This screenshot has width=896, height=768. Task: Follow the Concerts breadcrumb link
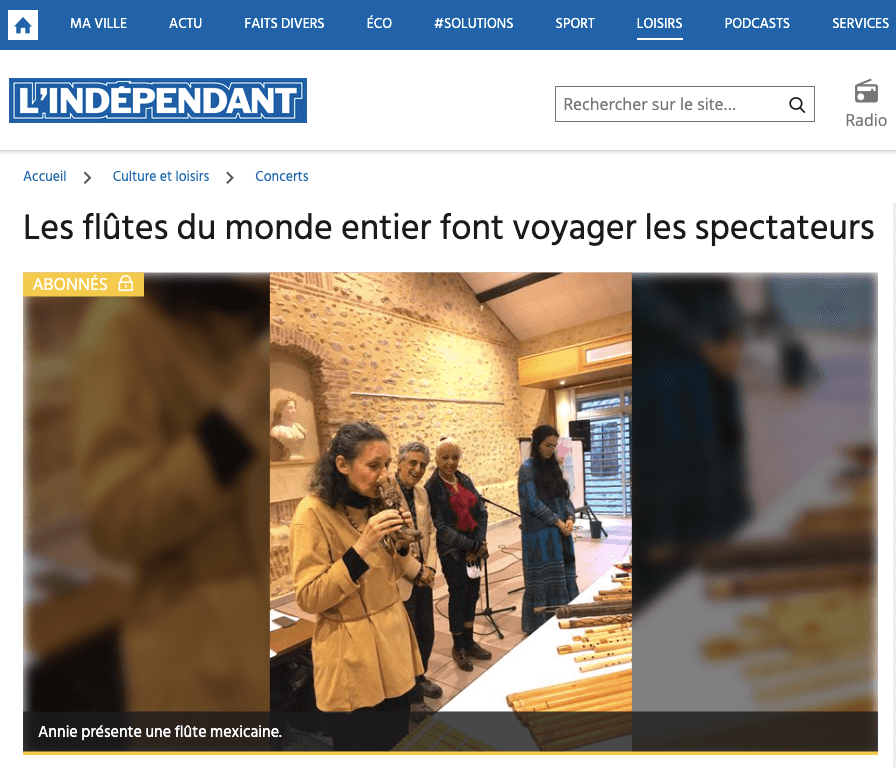282,176
